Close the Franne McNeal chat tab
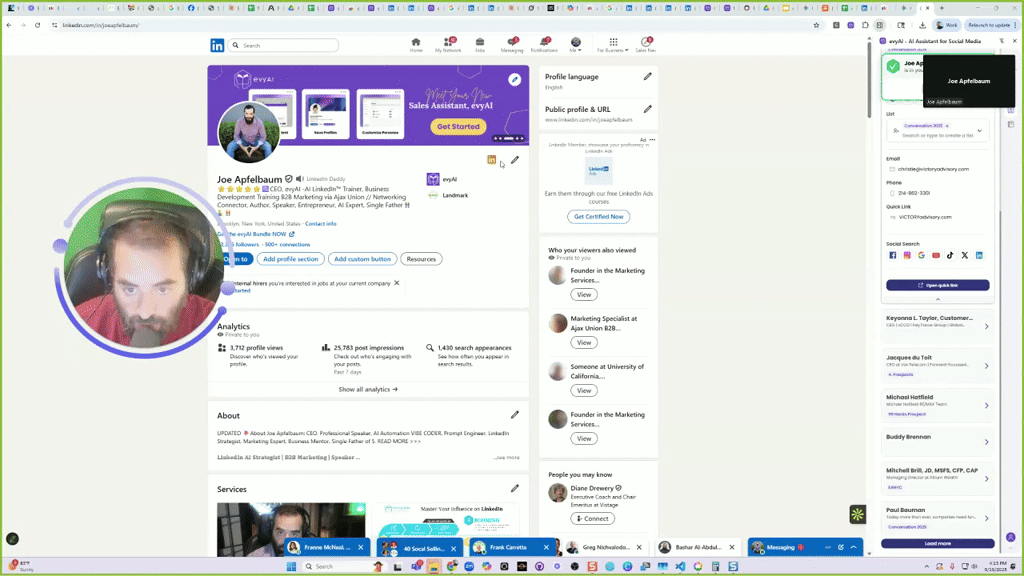Image resolution: width=1024 pixels, height=576 pixels. point(360,547)
